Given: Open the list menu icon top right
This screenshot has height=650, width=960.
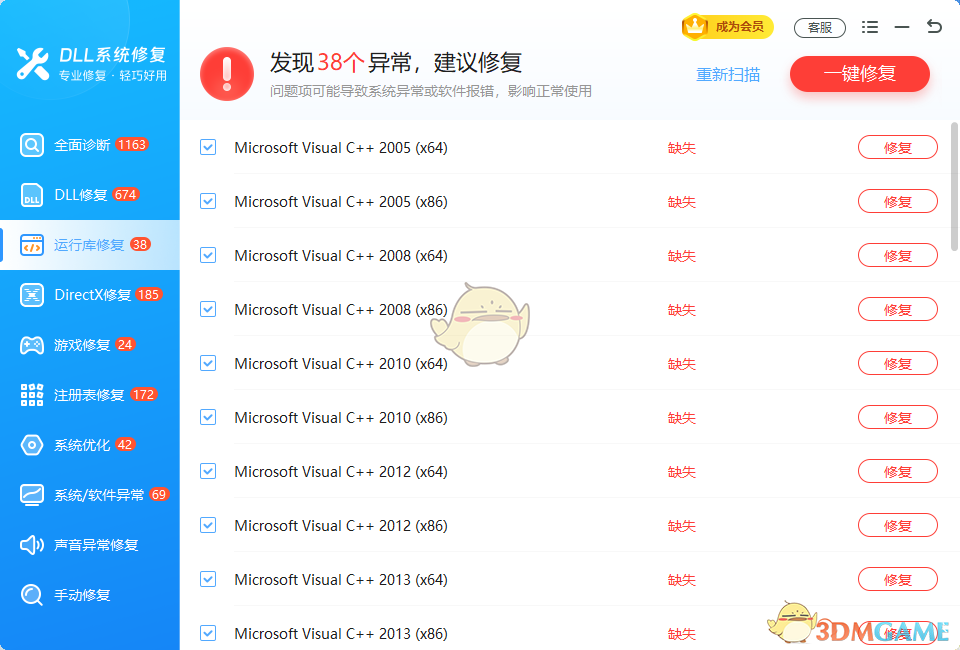Looking at the screenshot, I should coord(870,27).
